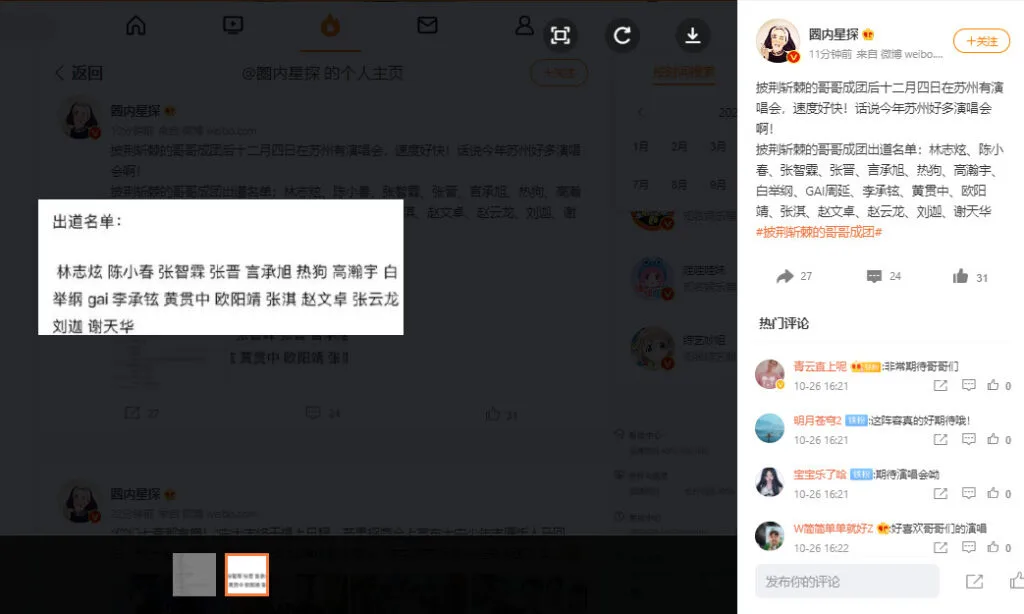Viewport: 1024px width, 614px height.
Task: Type in the 发布你的评论 comment box
Action: [x=847, y=581]
